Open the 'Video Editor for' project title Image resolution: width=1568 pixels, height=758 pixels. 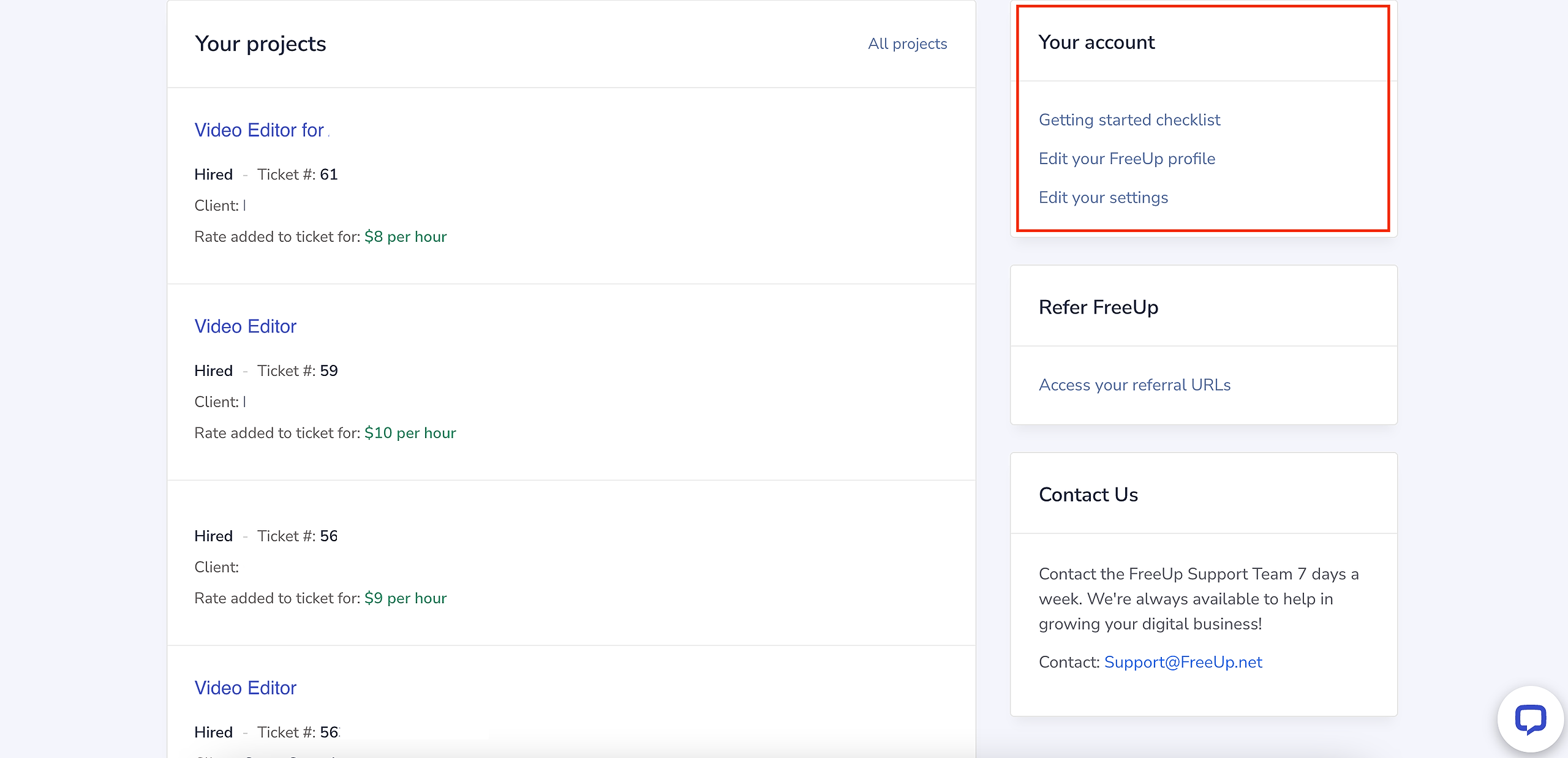[259, 130]
